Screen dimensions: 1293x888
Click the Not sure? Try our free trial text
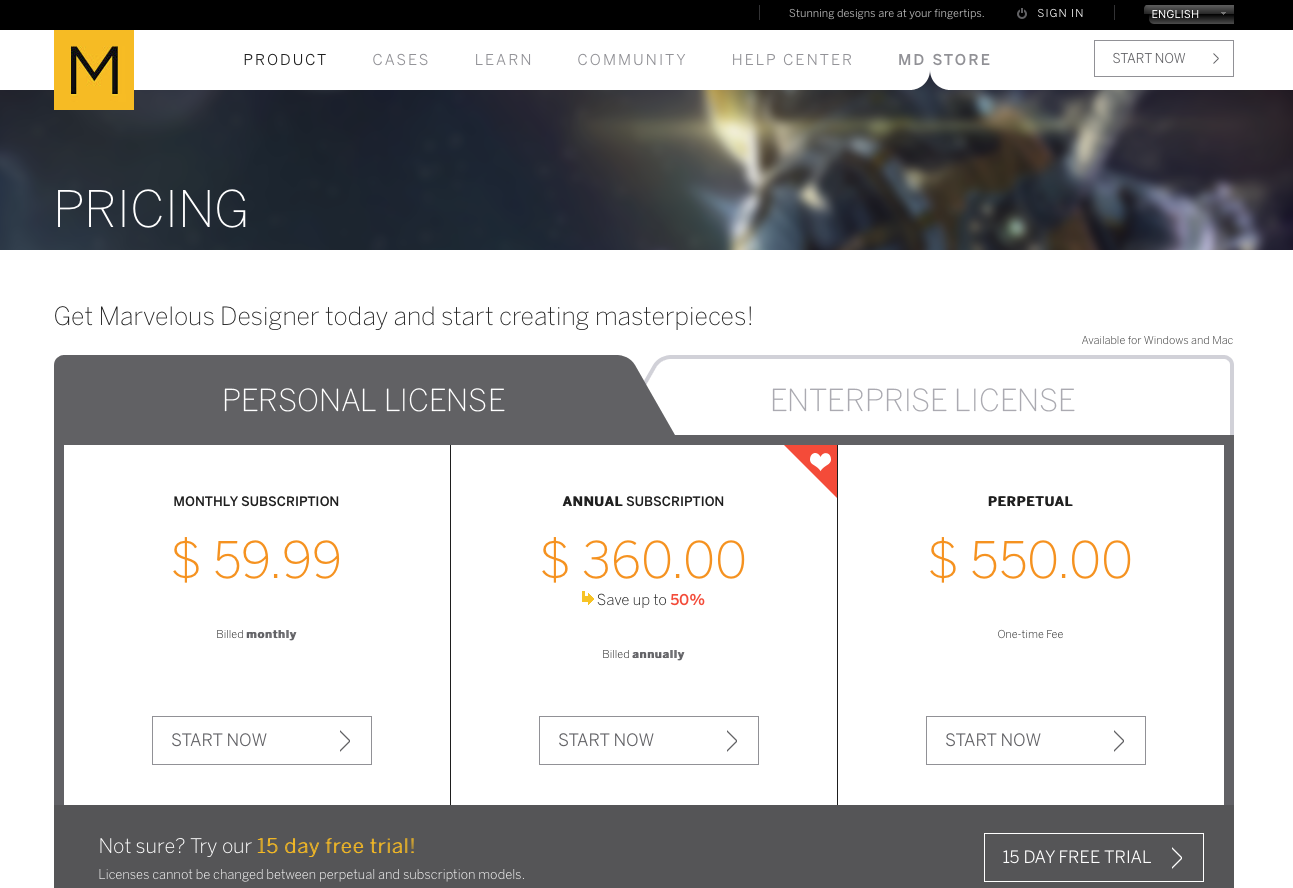pyautogui.click(x=257, y=847)
